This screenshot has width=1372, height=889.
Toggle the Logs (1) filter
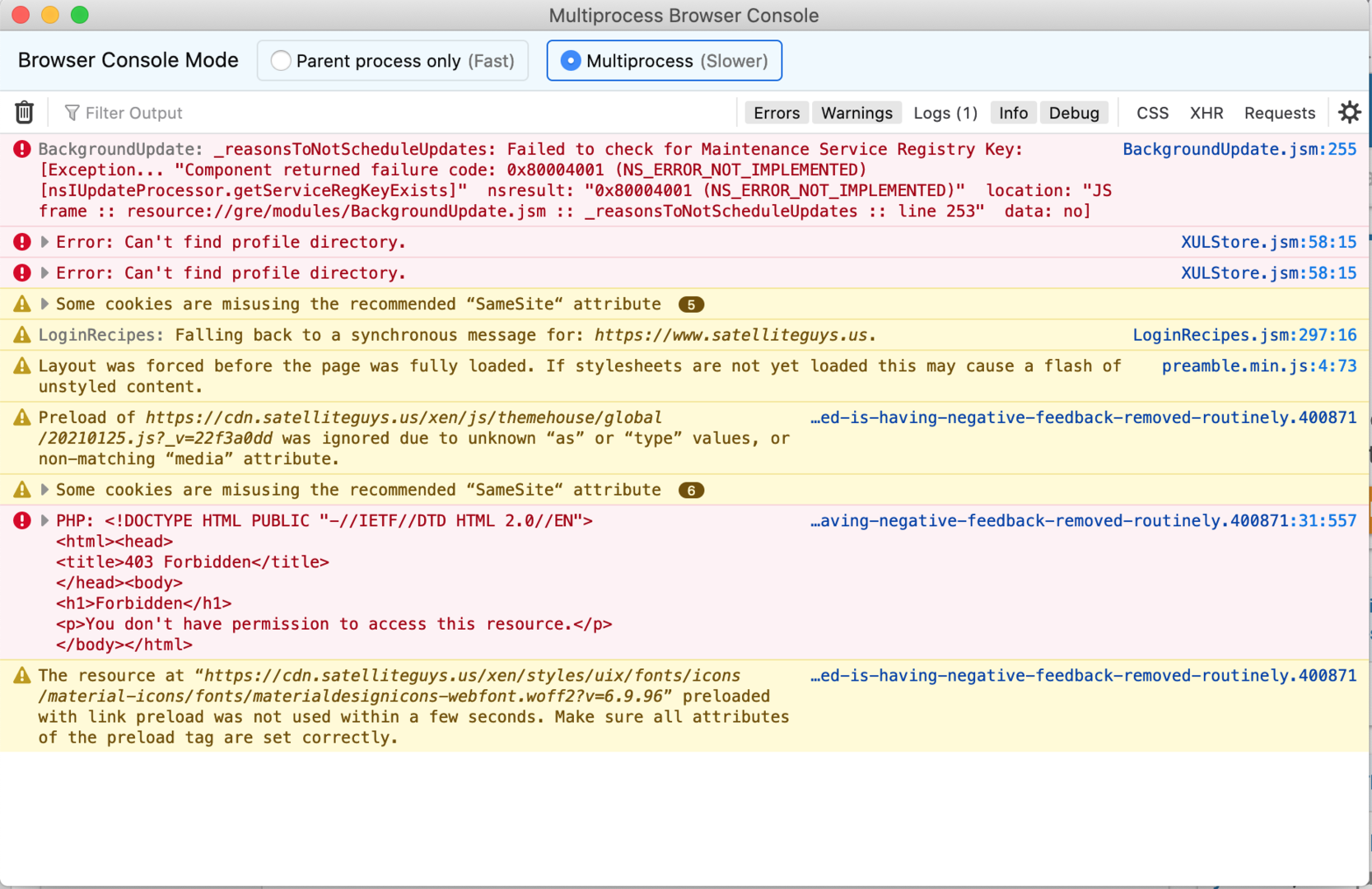coord(945,113)
